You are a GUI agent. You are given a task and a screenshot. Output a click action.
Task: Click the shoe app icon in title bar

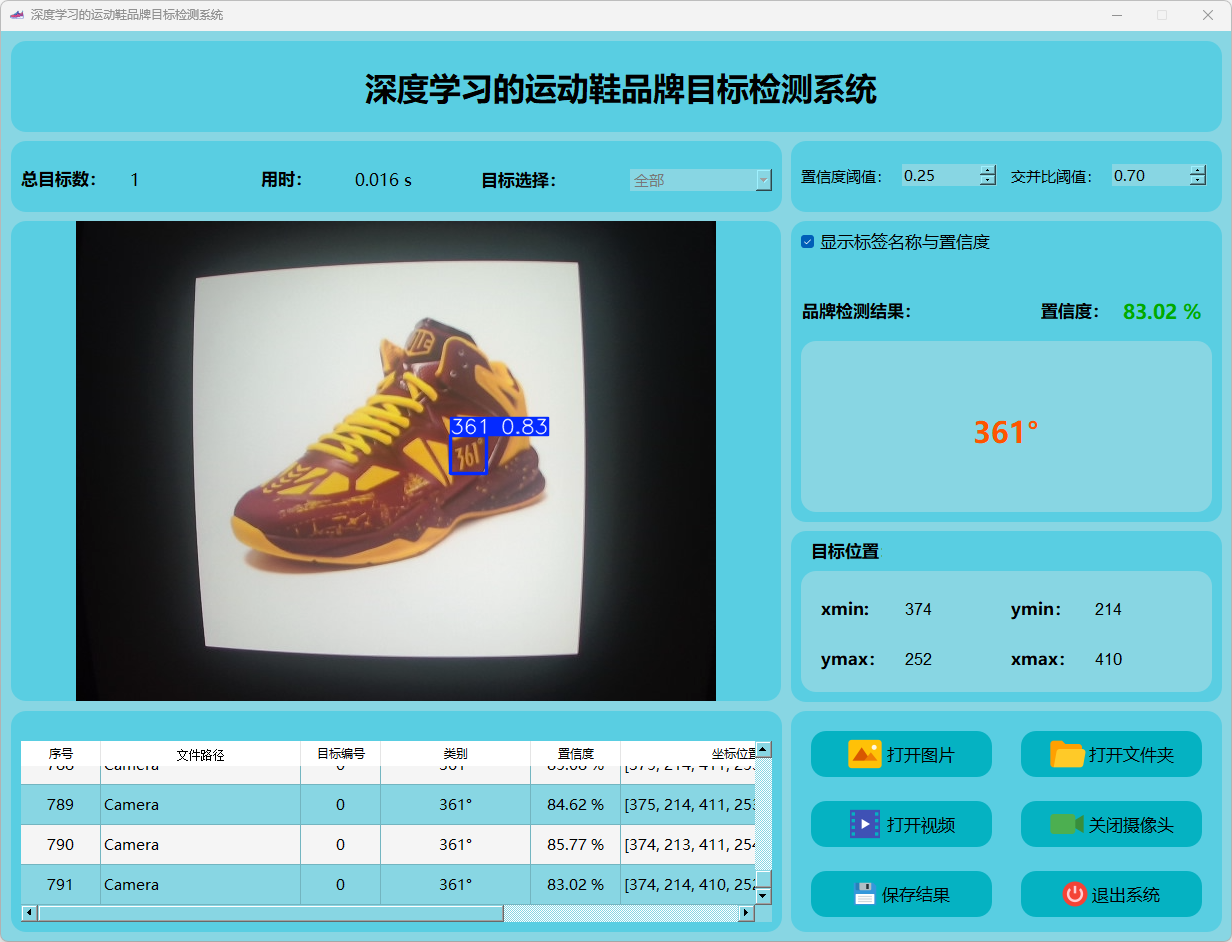tap(16, 15)
